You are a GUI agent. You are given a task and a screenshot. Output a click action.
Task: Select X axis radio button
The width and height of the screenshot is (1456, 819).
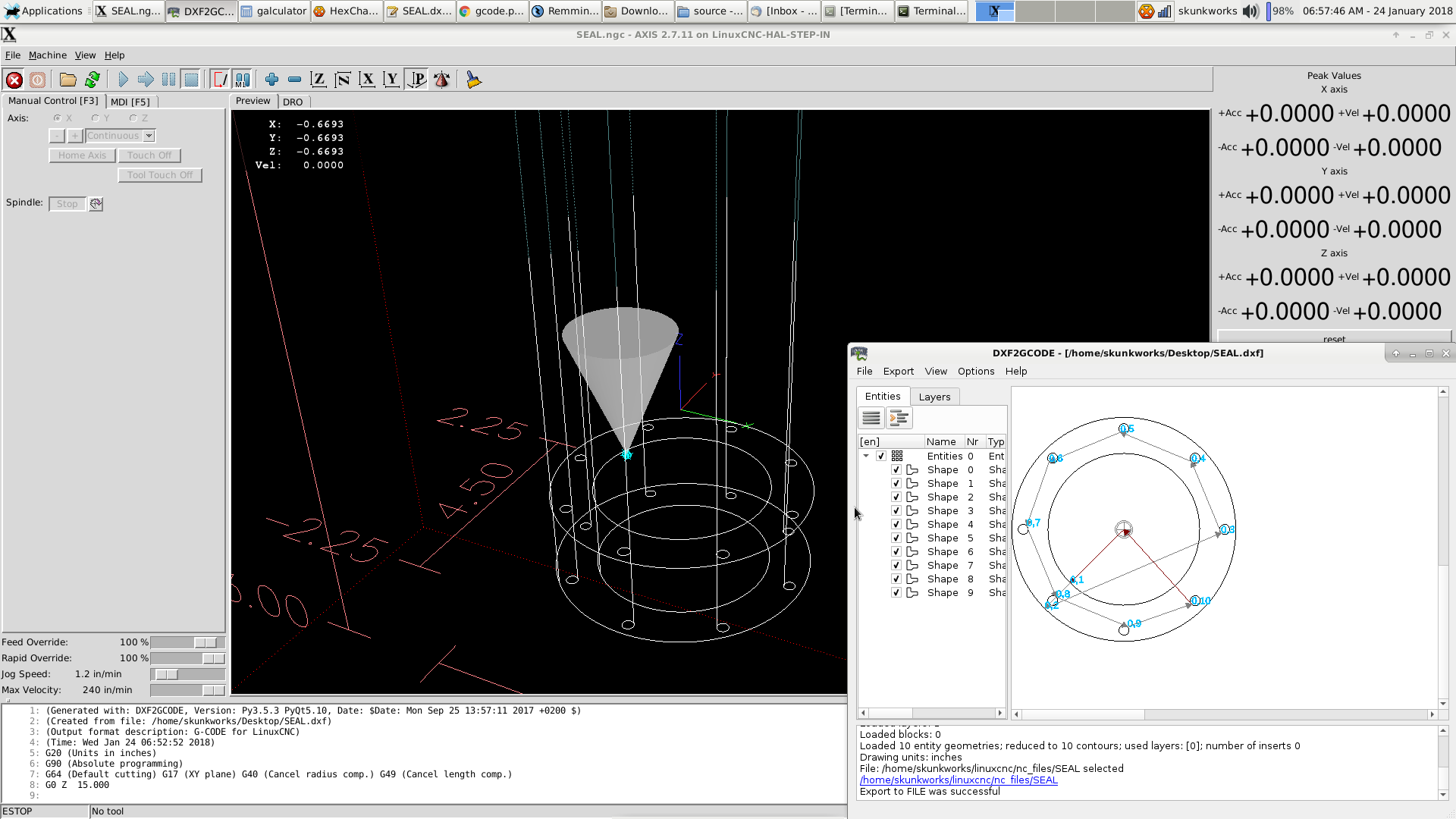(x=57, y=118)
